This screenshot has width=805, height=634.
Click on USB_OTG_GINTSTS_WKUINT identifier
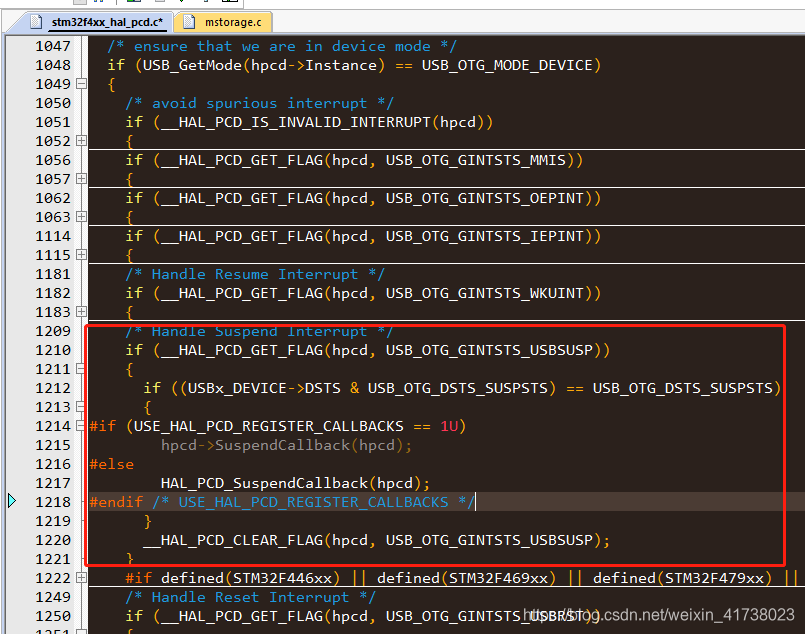pos(485,294)
